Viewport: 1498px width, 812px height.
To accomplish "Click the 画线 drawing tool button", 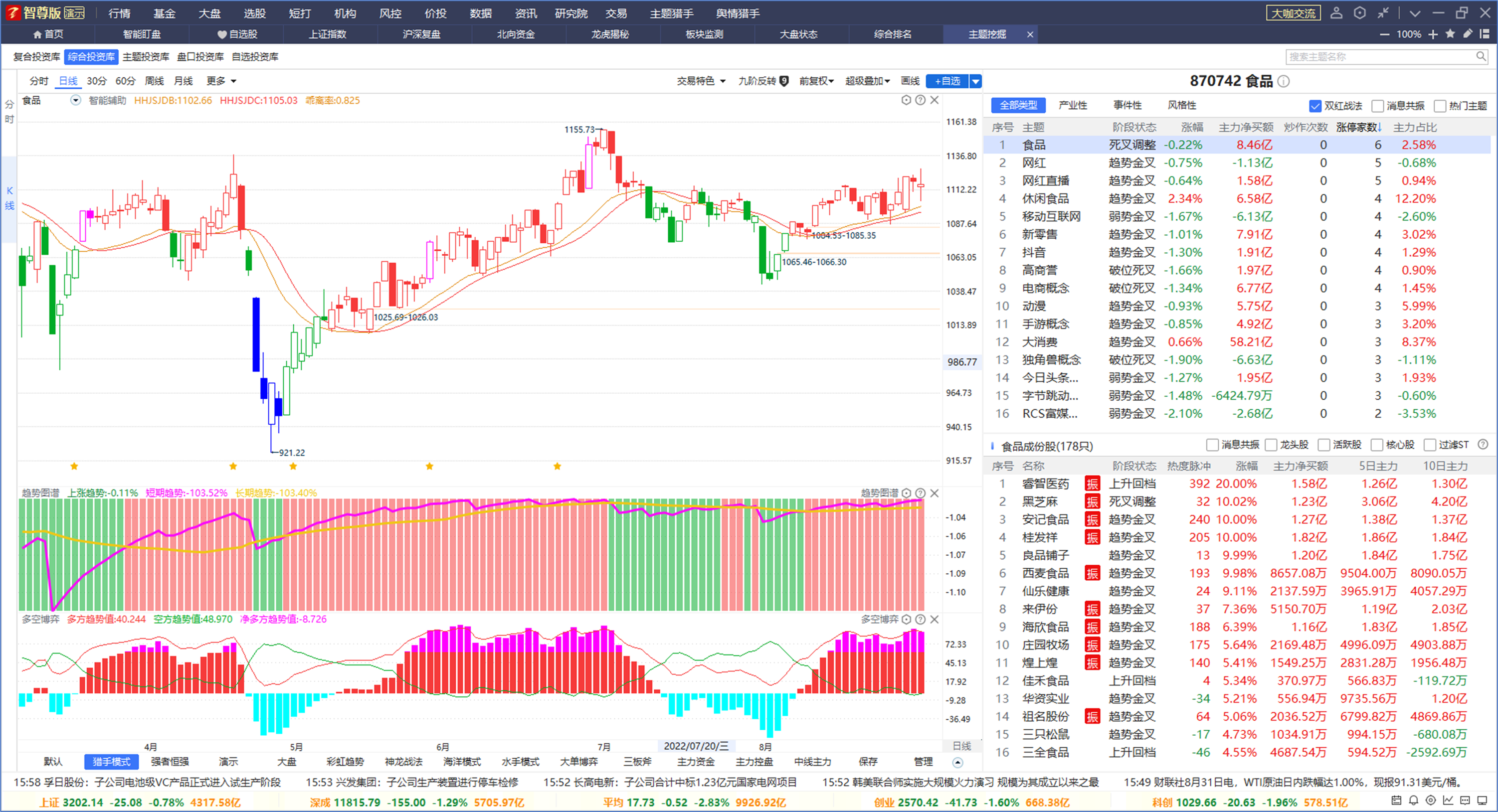I will pyautogui.click(x=910, y=81).
